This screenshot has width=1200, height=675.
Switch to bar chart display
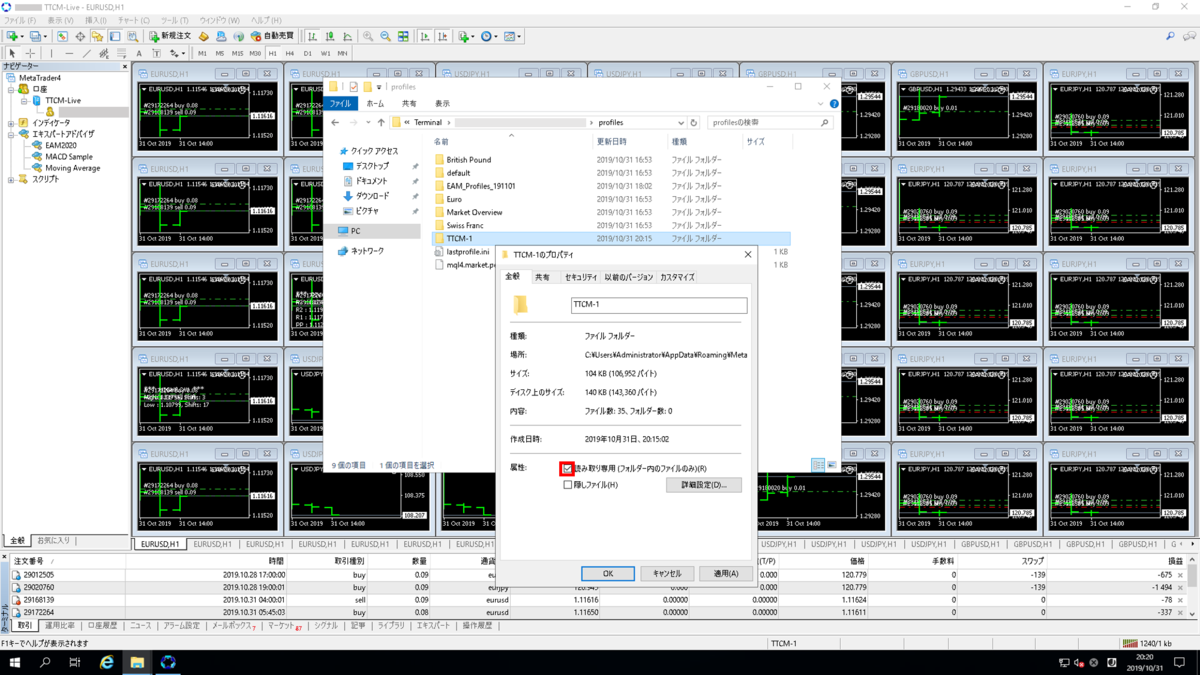(312, 36)
